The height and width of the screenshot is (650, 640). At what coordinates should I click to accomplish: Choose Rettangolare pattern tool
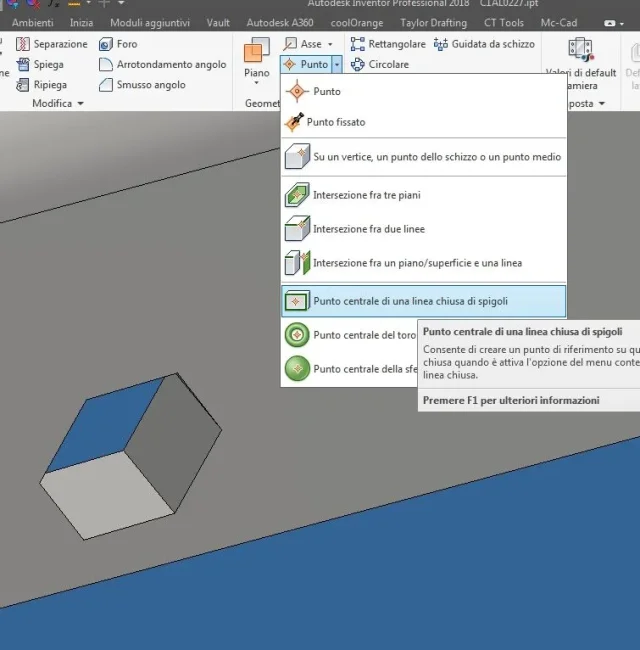coord(388,44)
